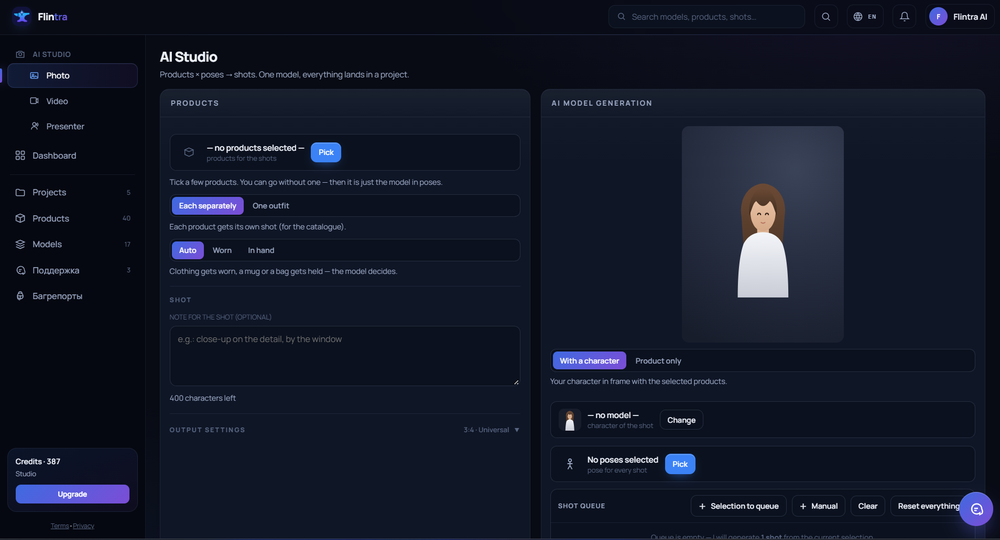The image size is (1000, 540).
Task: Open the floating chat support bubble
Action: [x=976, y=509]
